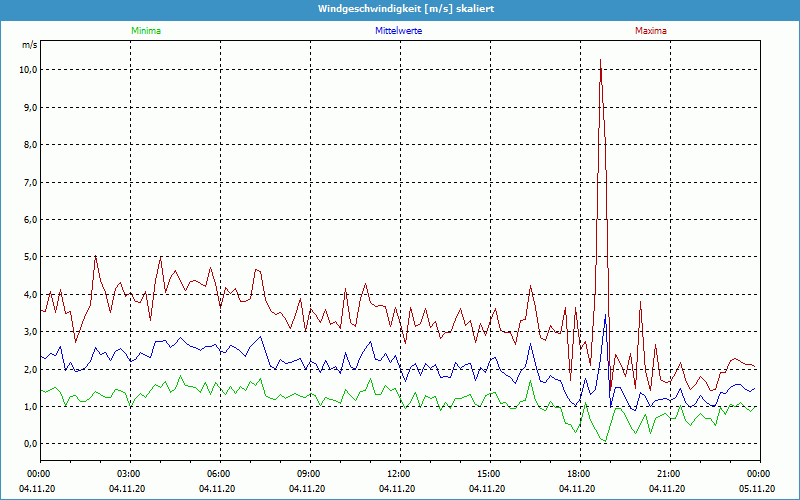
Task: Click the '21:00' time axis label
Action: 669,474
